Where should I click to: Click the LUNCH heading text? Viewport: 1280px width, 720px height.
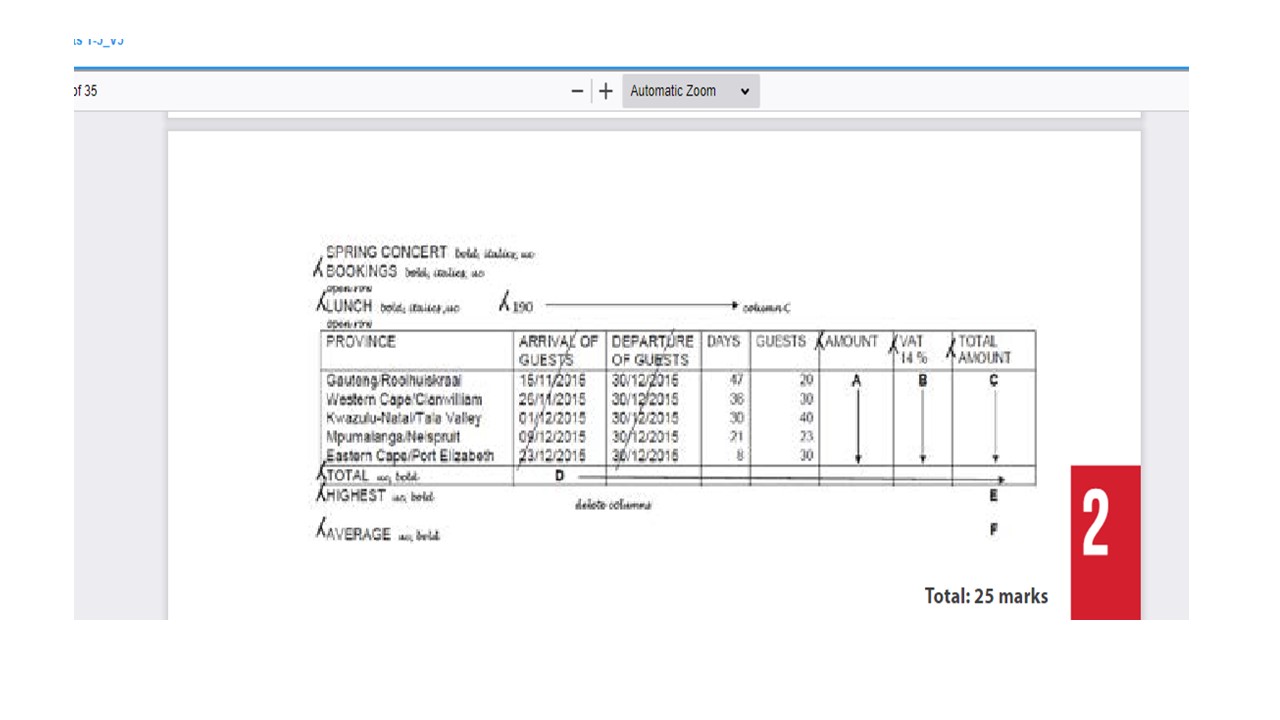coord(349,306)
